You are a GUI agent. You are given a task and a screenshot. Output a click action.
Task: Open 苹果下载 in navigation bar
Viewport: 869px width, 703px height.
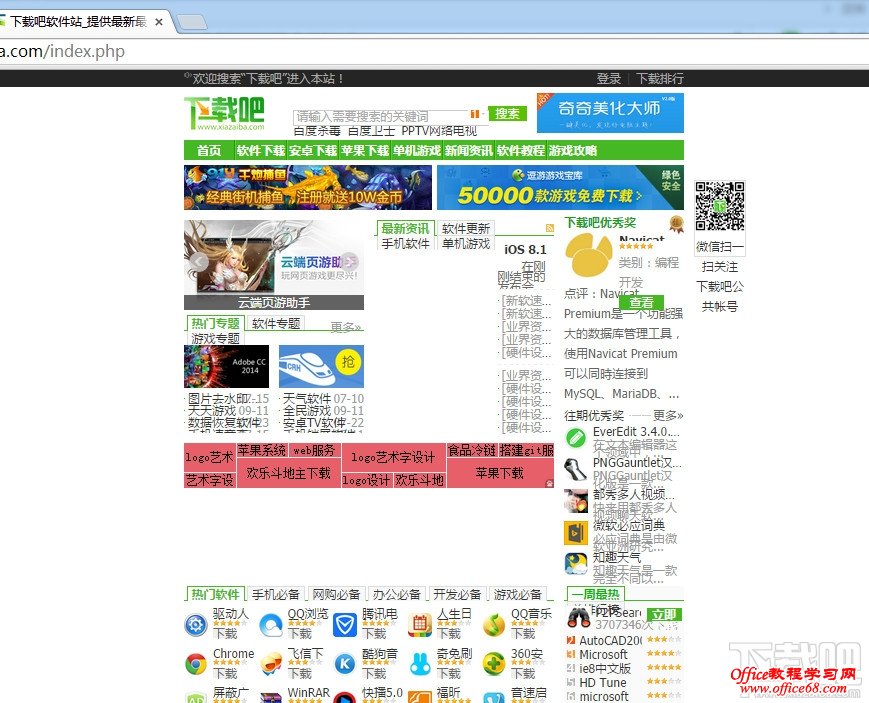tap(365, 150)
